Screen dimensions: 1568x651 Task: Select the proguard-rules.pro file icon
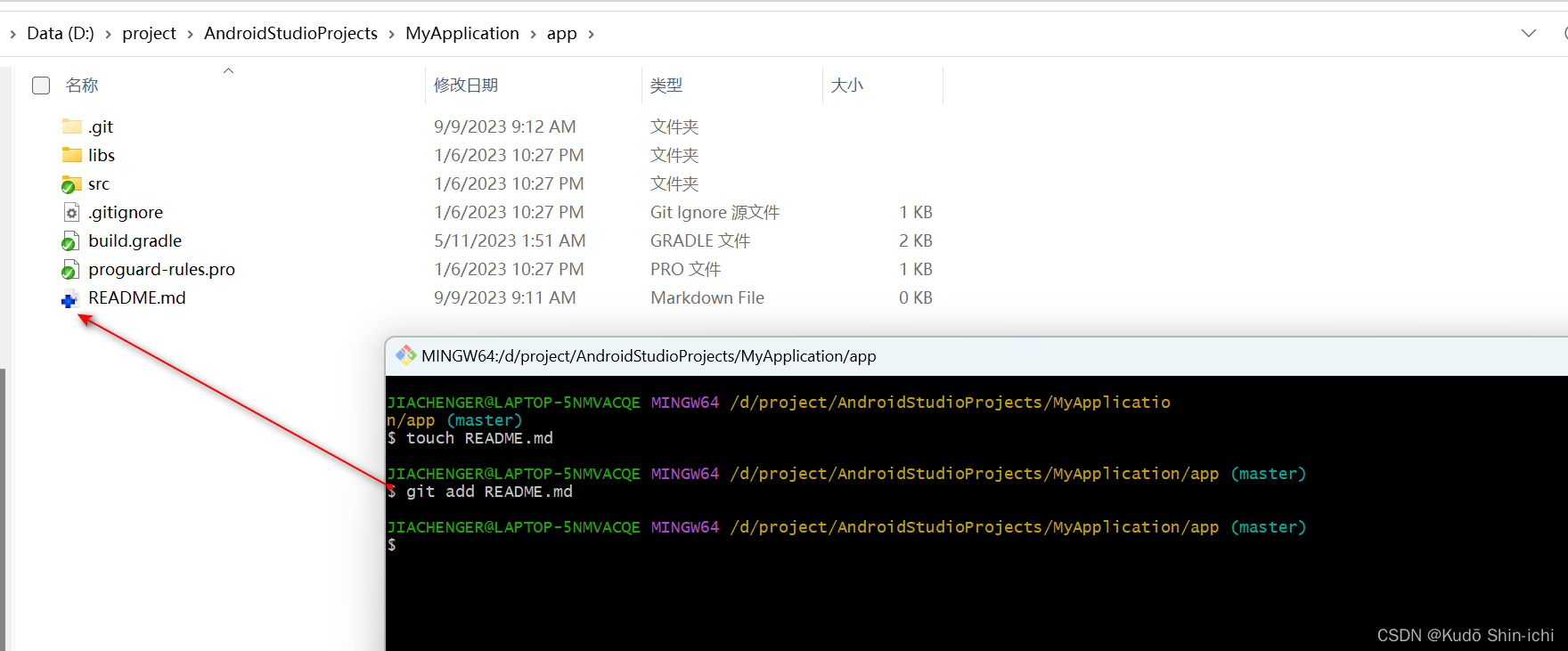(x=70, y=270)
